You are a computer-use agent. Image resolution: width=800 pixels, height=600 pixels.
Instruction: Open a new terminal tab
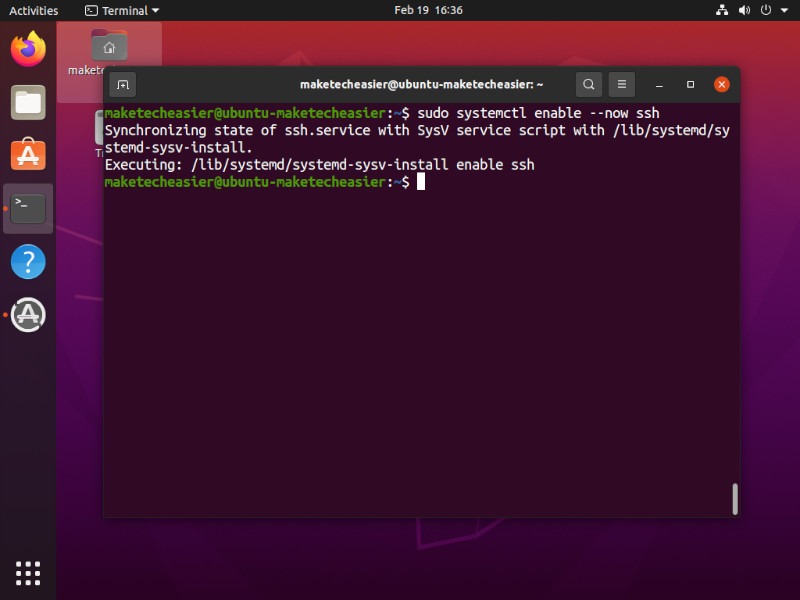[x=121, y=84]
